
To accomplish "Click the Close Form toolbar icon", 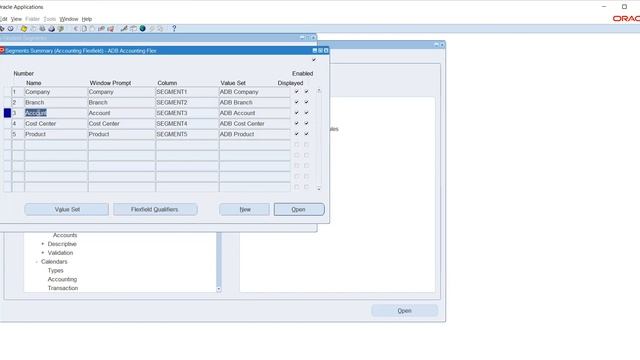I will tap(61, 29).
